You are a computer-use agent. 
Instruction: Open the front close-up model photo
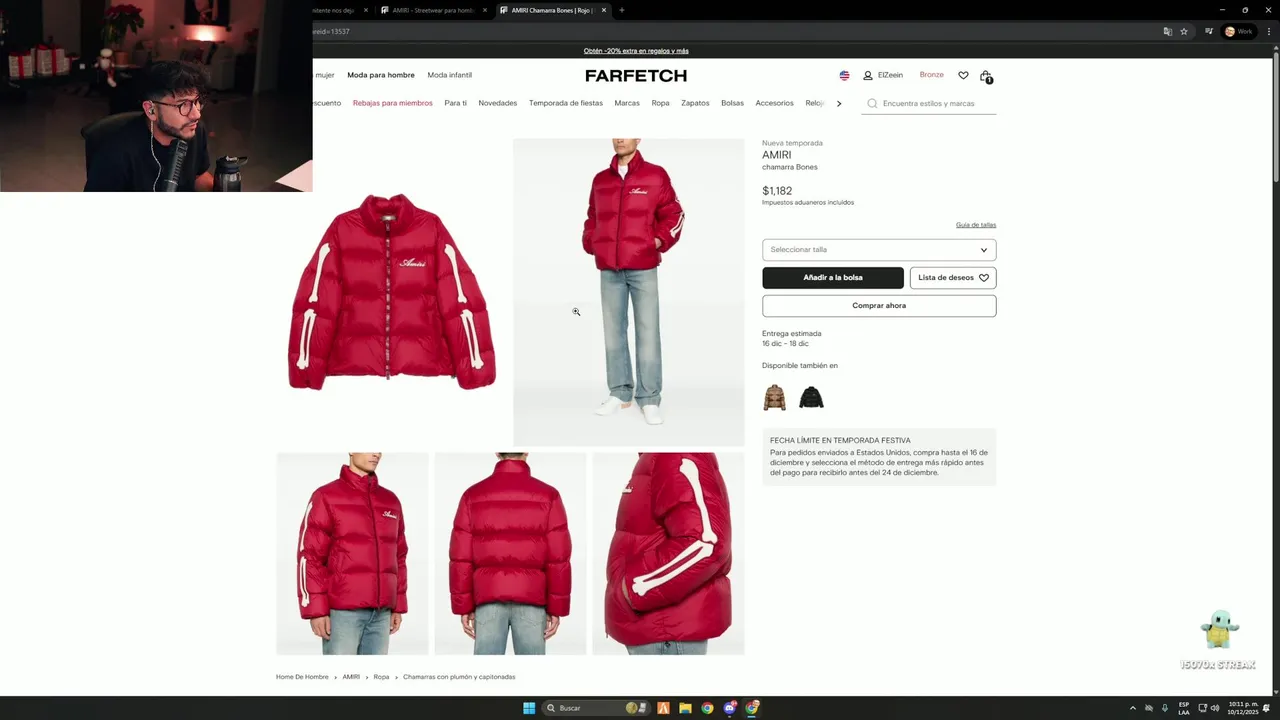coord(352,553)
